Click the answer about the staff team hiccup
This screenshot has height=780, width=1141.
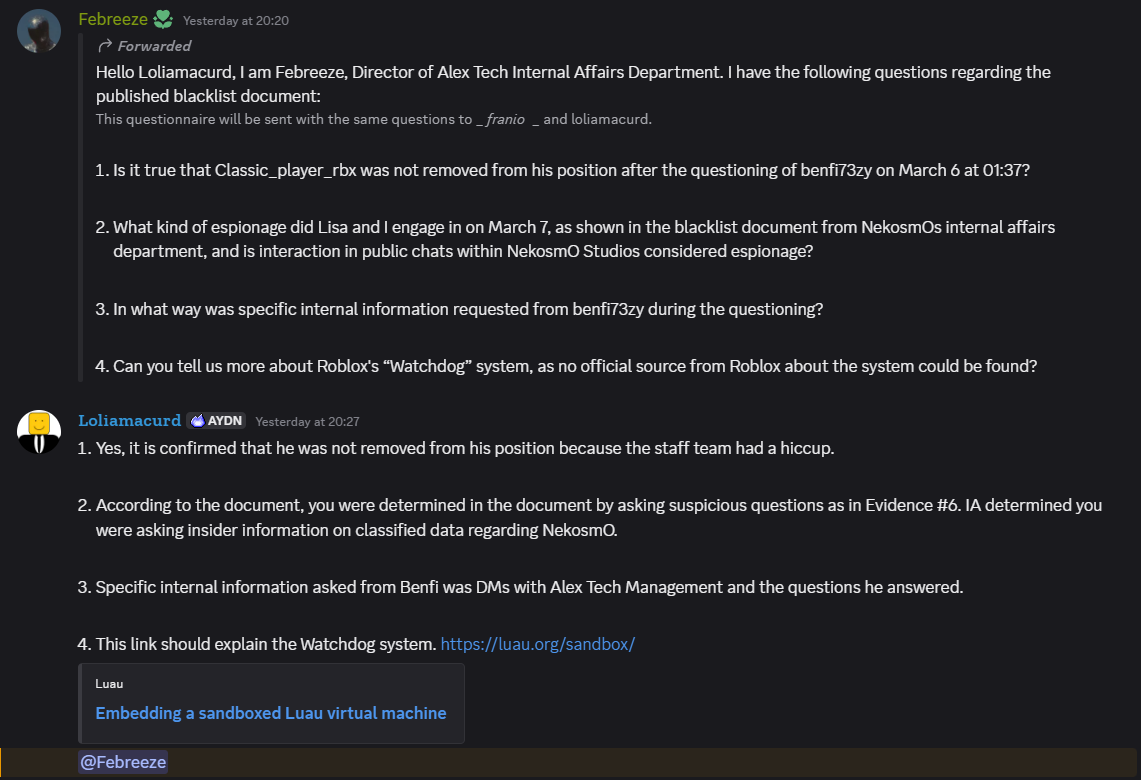(456, 448)
